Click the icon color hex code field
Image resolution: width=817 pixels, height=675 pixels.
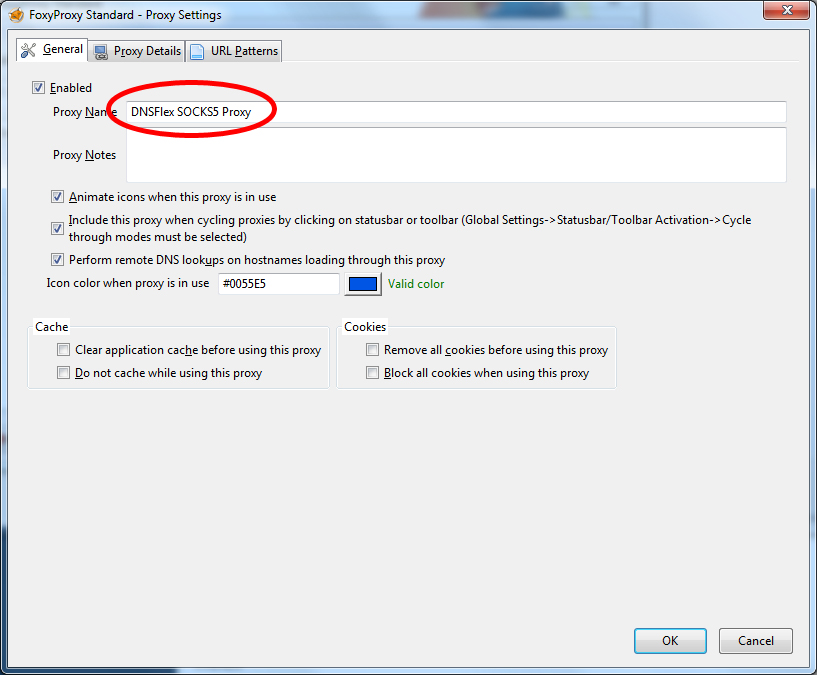pyautogui.click(x=279, y=284)
